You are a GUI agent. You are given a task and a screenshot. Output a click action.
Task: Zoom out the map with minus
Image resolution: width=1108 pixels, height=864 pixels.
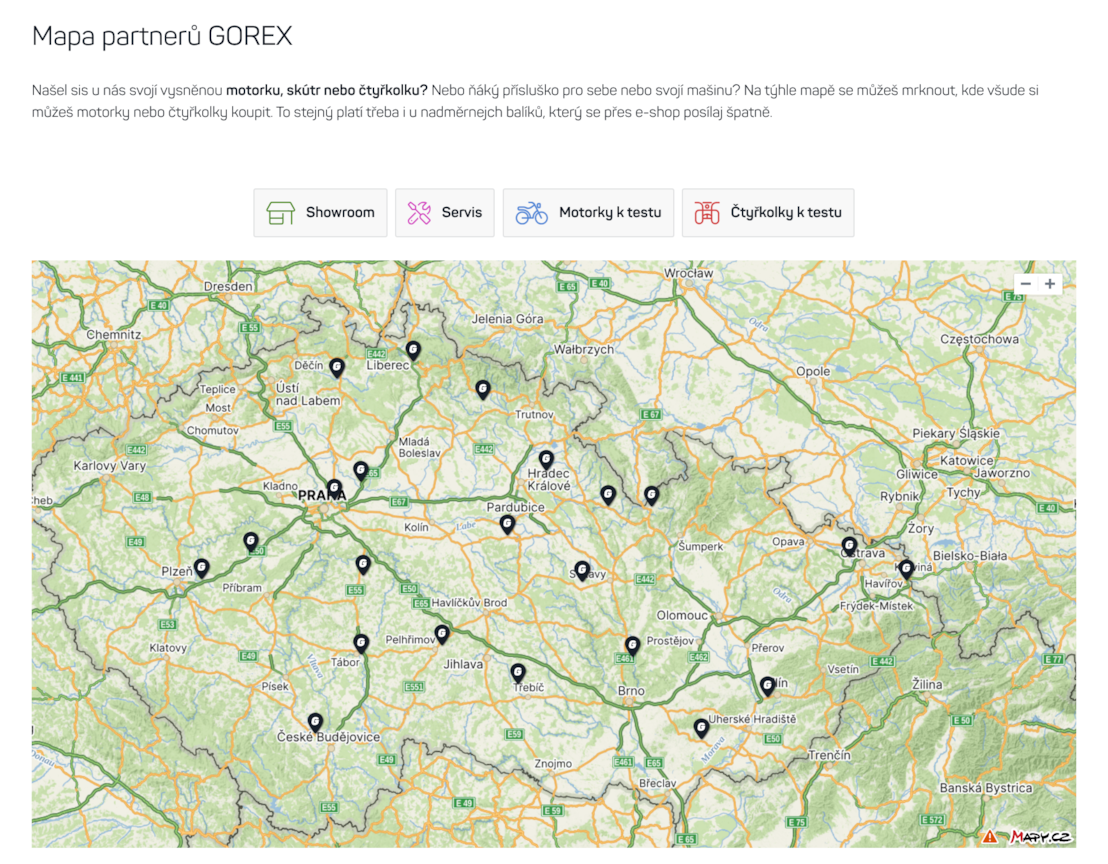coord(1026,284)
